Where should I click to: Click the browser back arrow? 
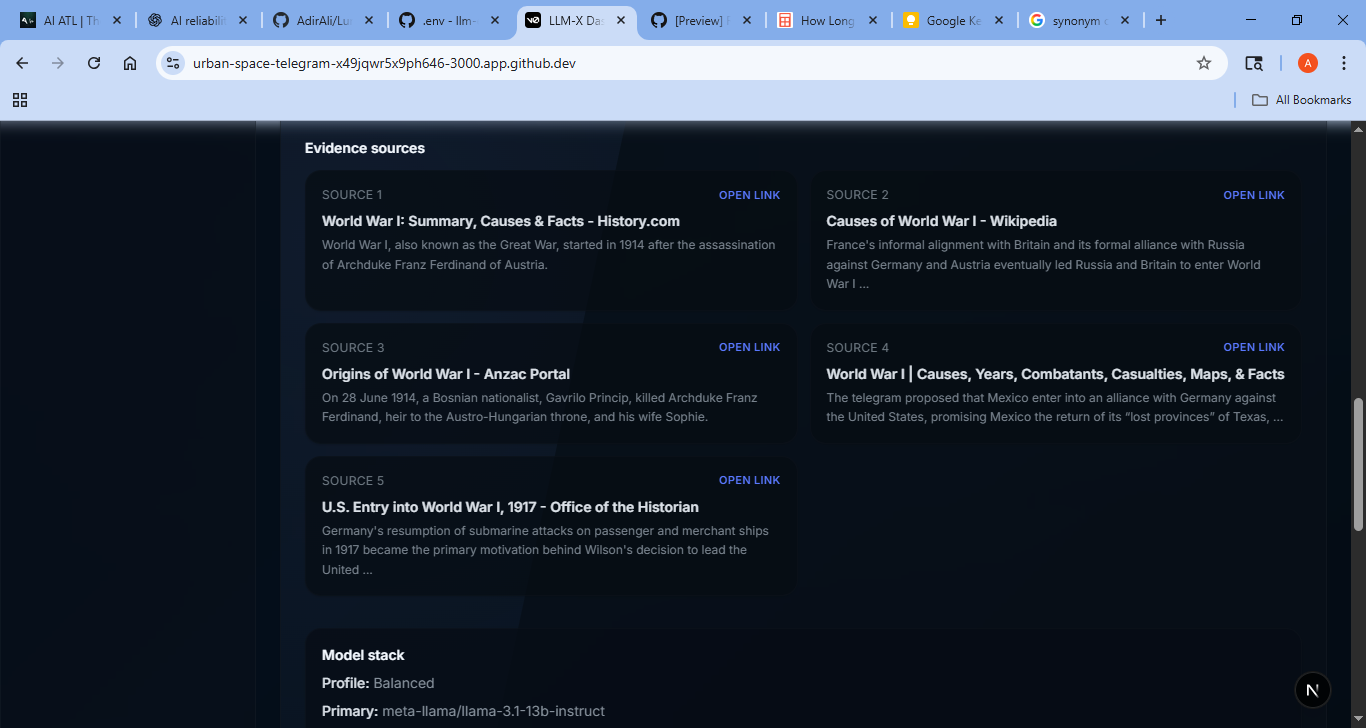pos(22,63)
